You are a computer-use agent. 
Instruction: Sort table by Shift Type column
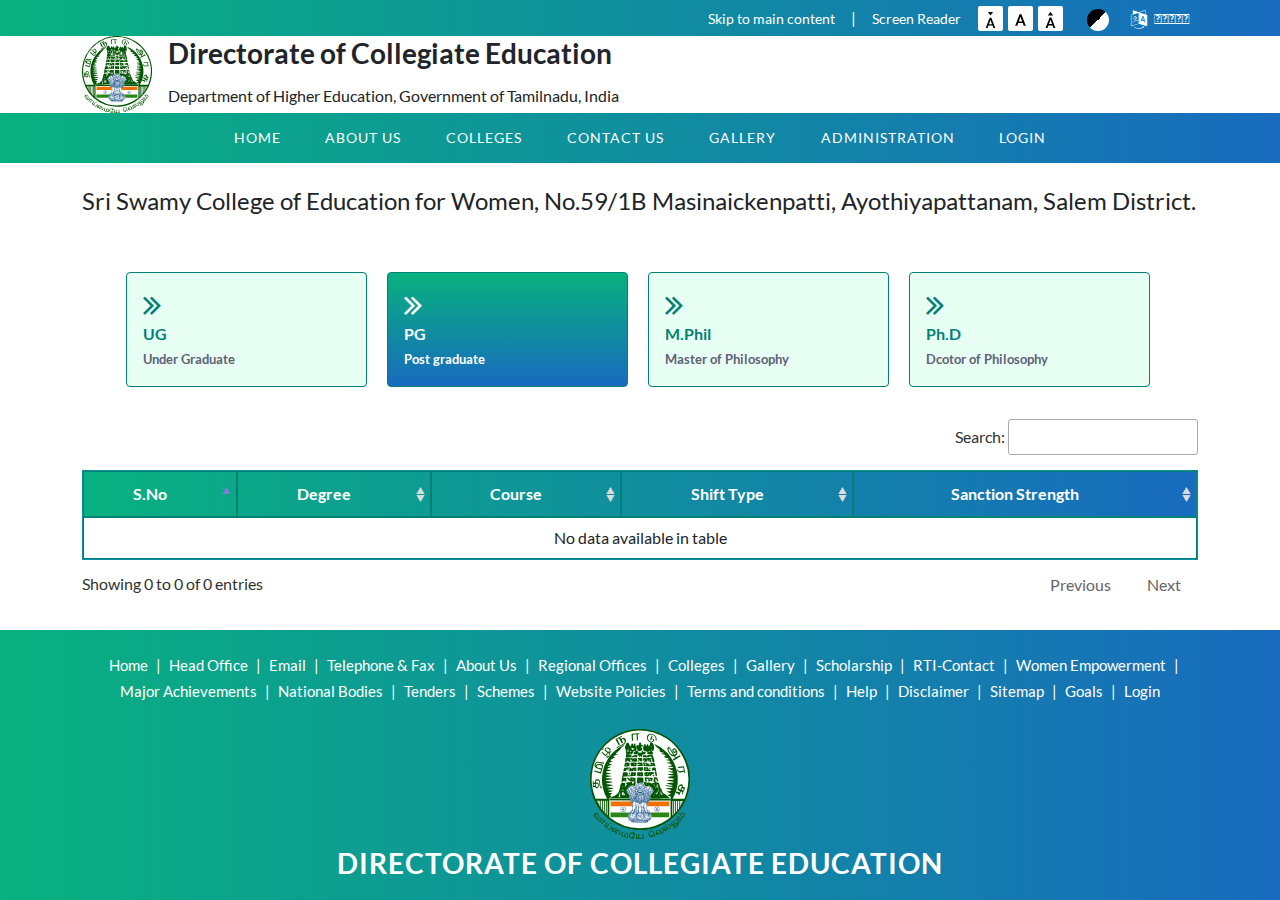tap(737, 494)
